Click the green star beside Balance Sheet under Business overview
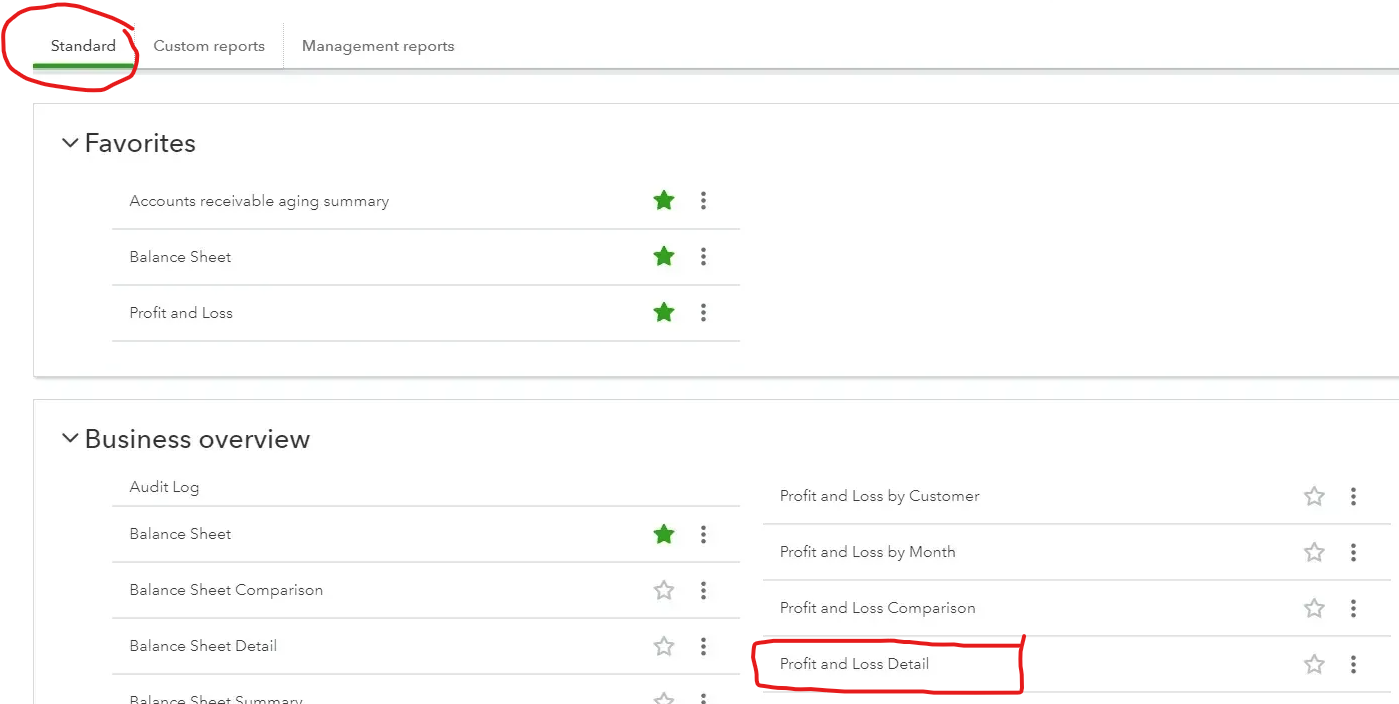Image resolution: width=1399 pixels, height=704 pixels. tap(663, 534)
